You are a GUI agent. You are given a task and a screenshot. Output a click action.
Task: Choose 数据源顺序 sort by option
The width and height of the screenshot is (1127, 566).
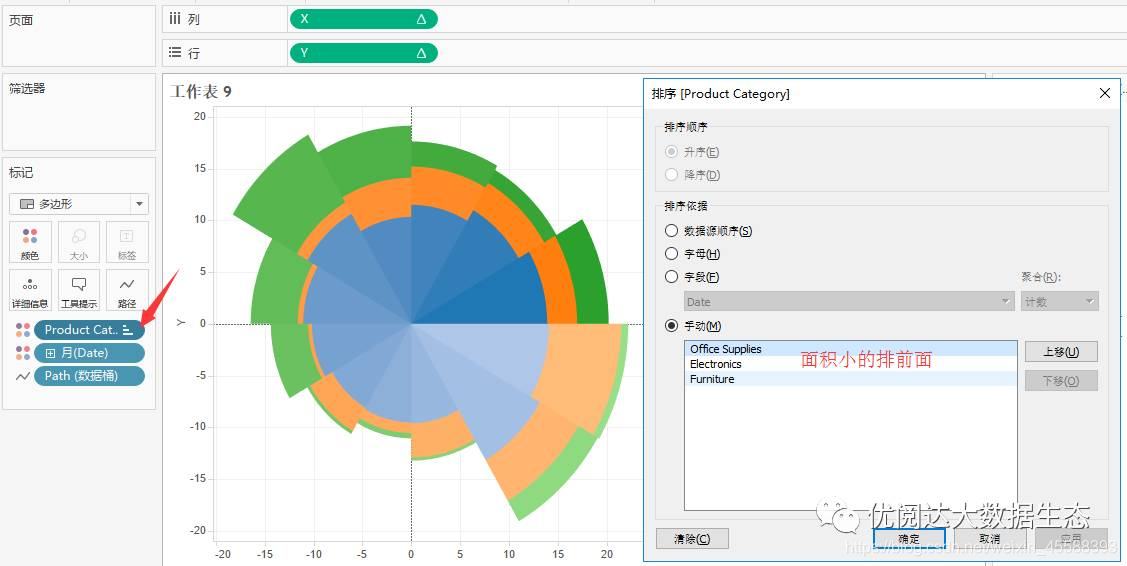671,231
